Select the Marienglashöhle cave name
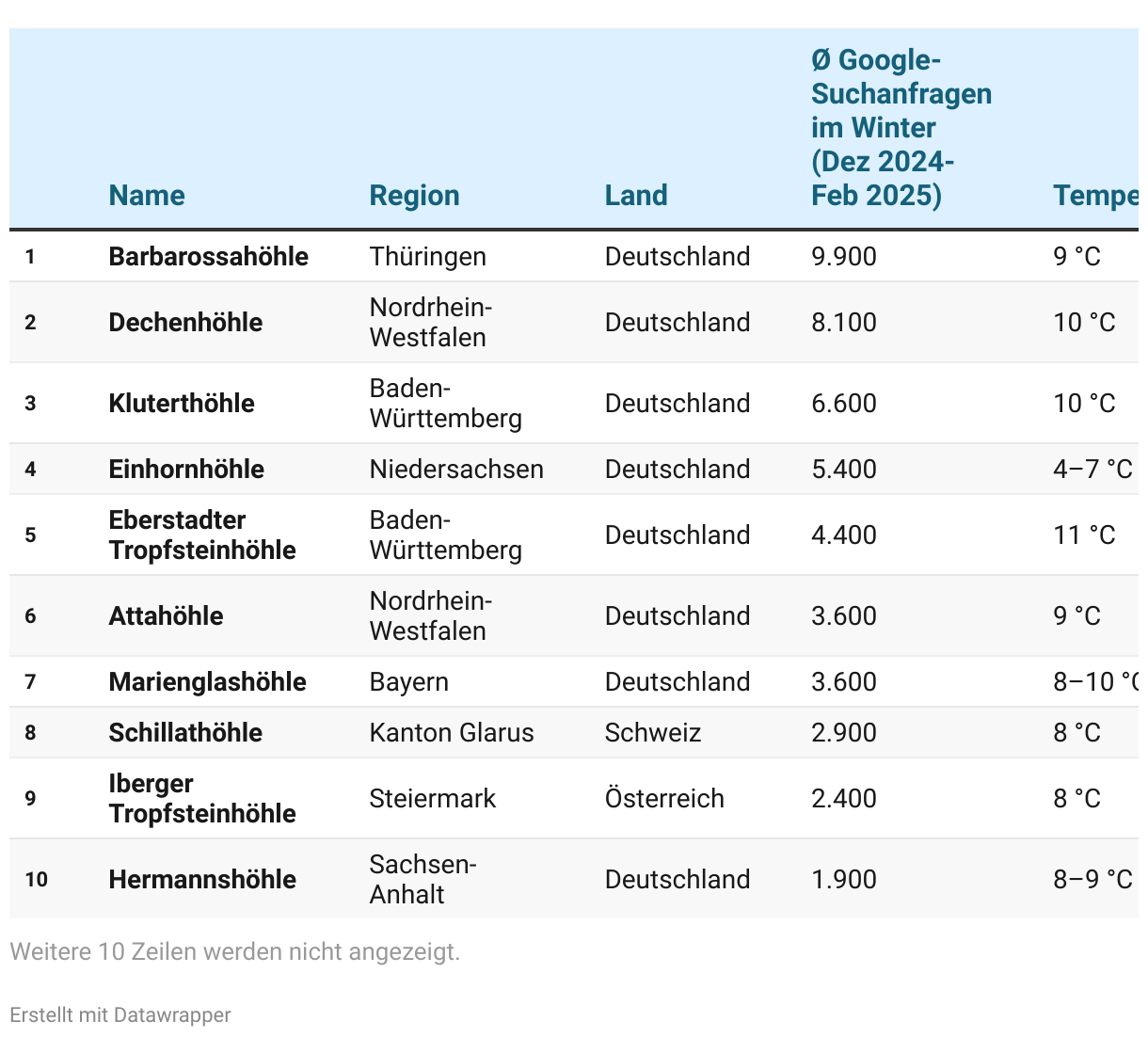Viewport: 1148px width, 1037px height. click(x=207, y=681)
